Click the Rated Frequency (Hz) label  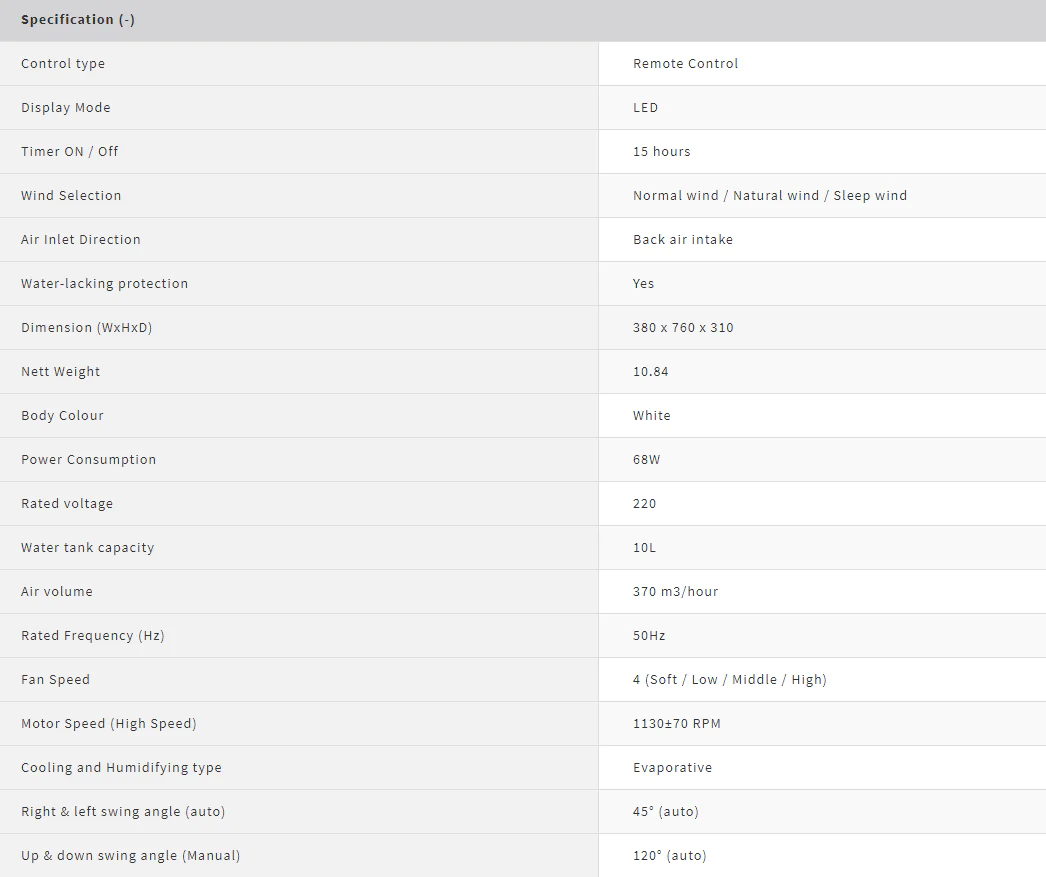[93, 636]
